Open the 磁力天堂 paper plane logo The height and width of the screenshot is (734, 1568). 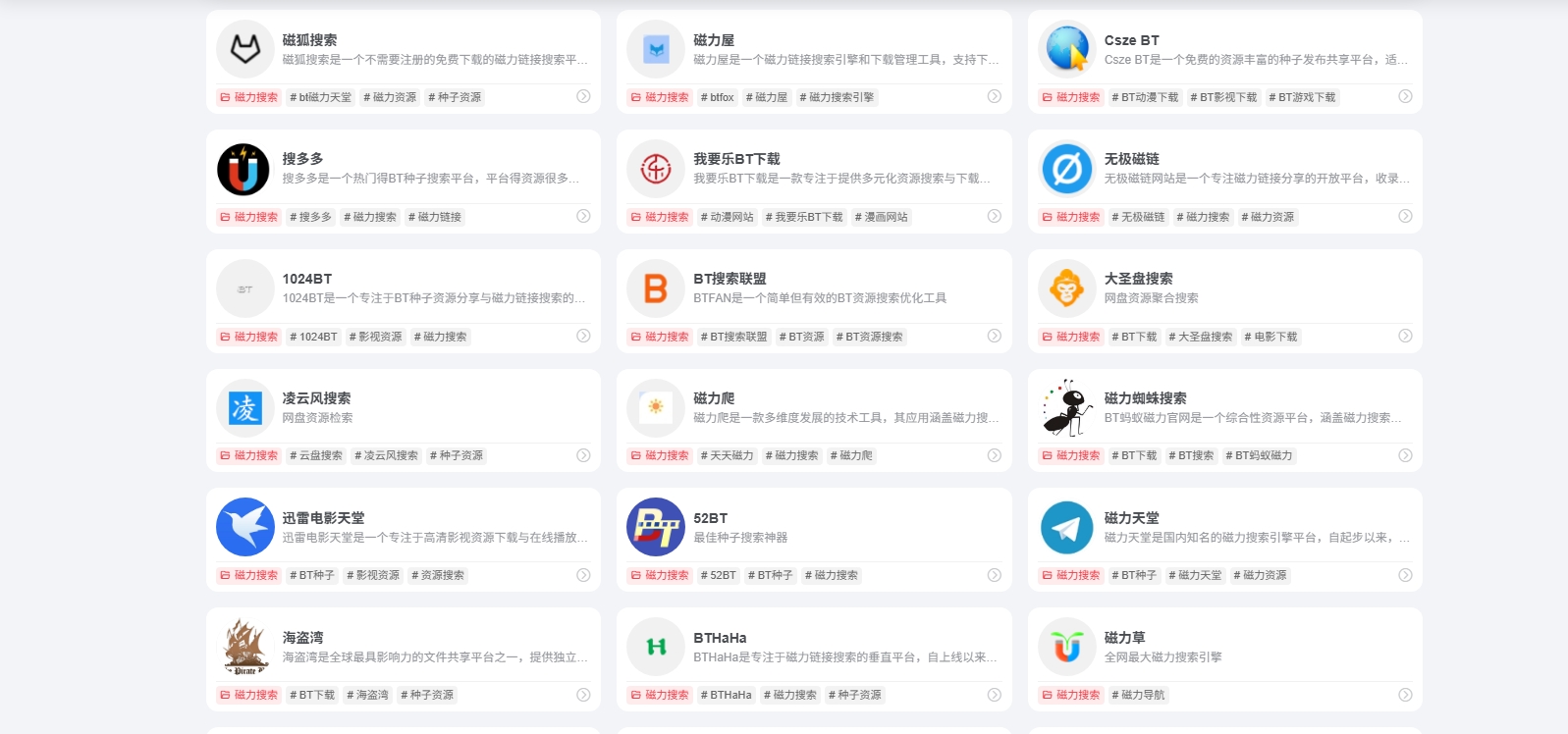pos(1067,527)
